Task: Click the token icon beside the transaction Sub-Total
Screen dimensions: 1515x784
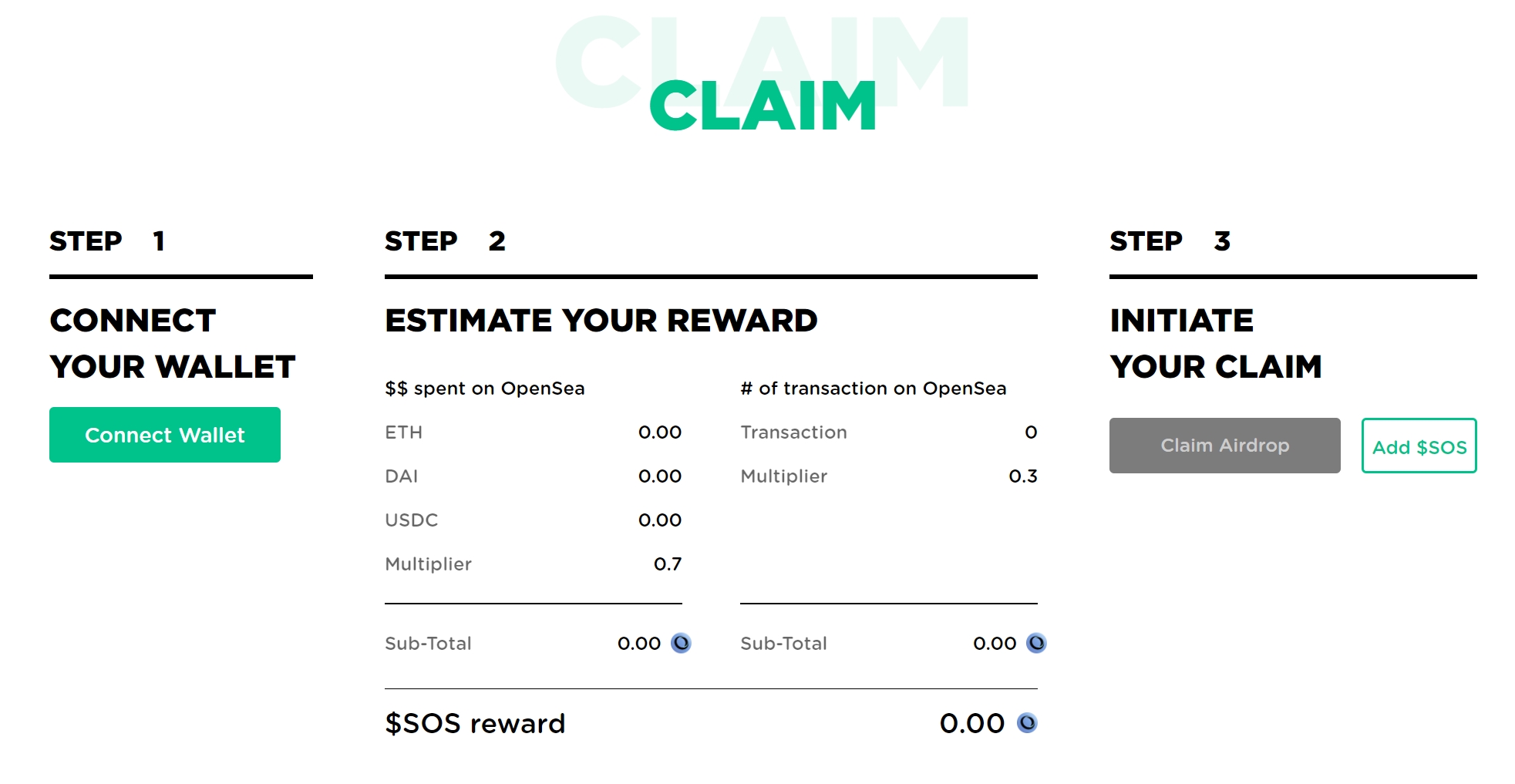Action: [1036, 643]
